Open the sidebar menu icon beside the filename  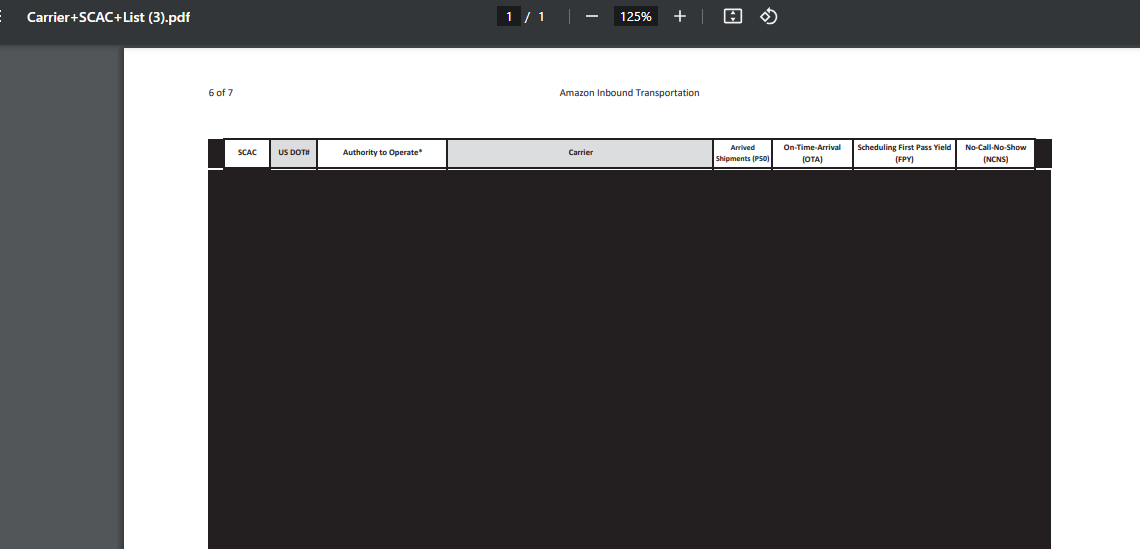pyautogui.click(x=1, y=16)
